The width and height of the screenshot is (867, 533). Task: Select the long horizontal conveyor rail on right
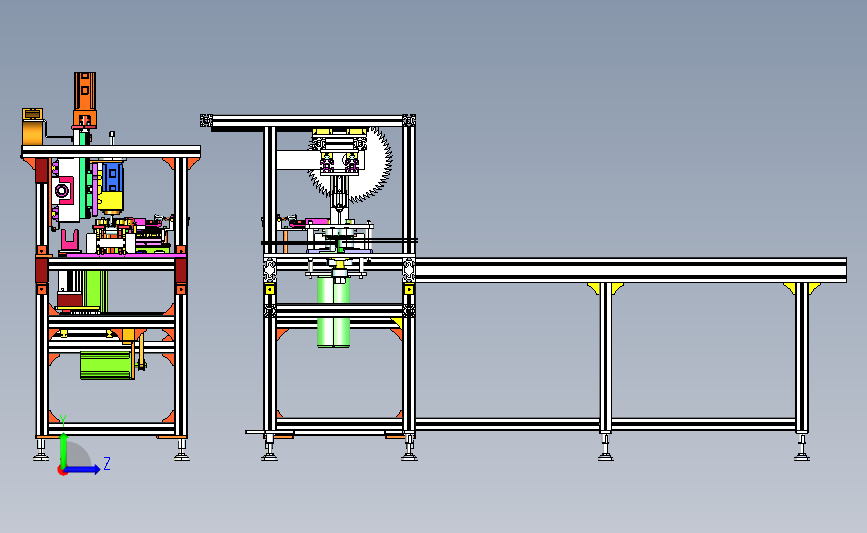(x=630, y=270)
